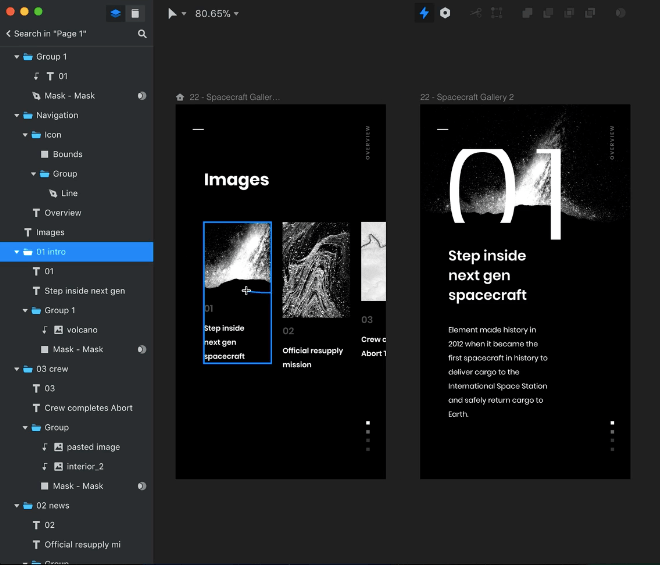Open the Layers panel icon
Screen dimensions: 660x565
click(x=115, y=13)
